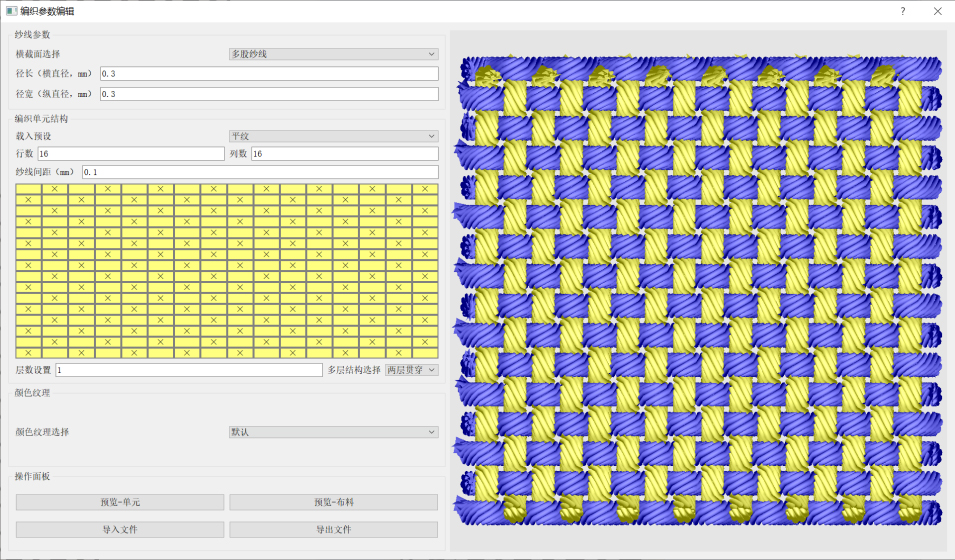955x560 pixels.
Task: Expand the 颜色纹理选择 dropdown showing 默认
Action: pos(333,432)
